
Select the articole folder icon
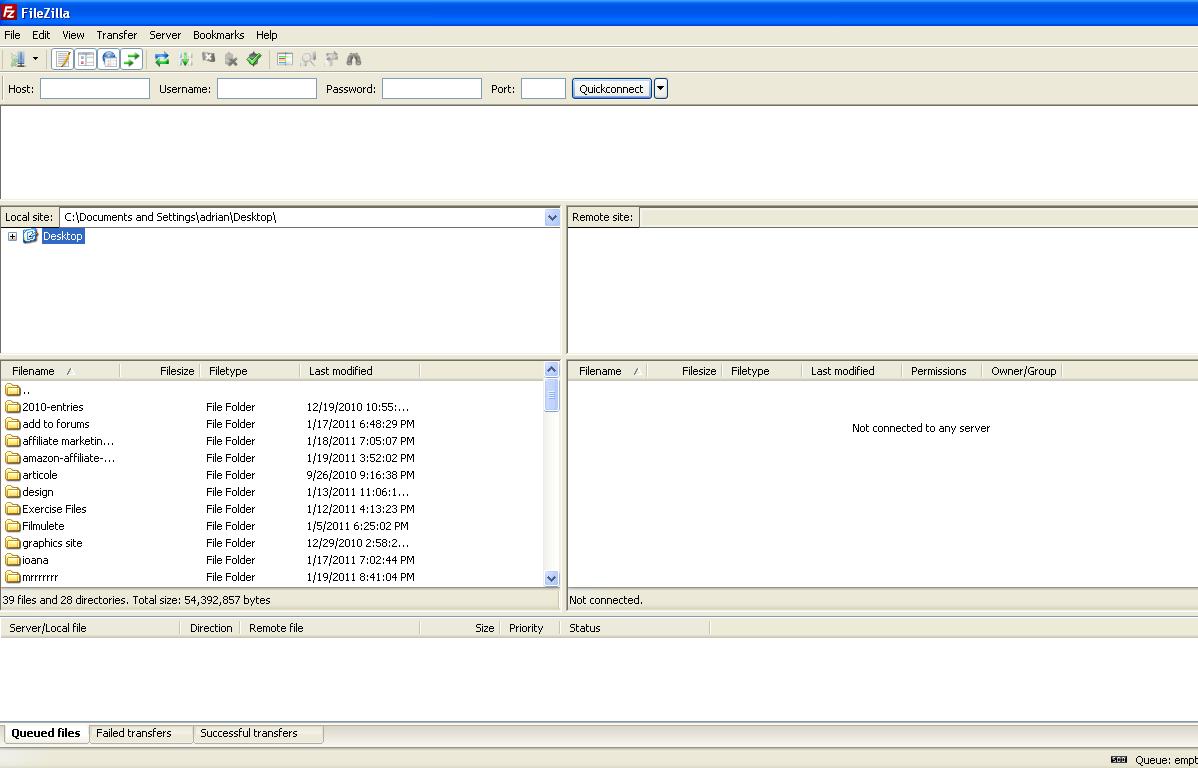click(x=12, y=475)
